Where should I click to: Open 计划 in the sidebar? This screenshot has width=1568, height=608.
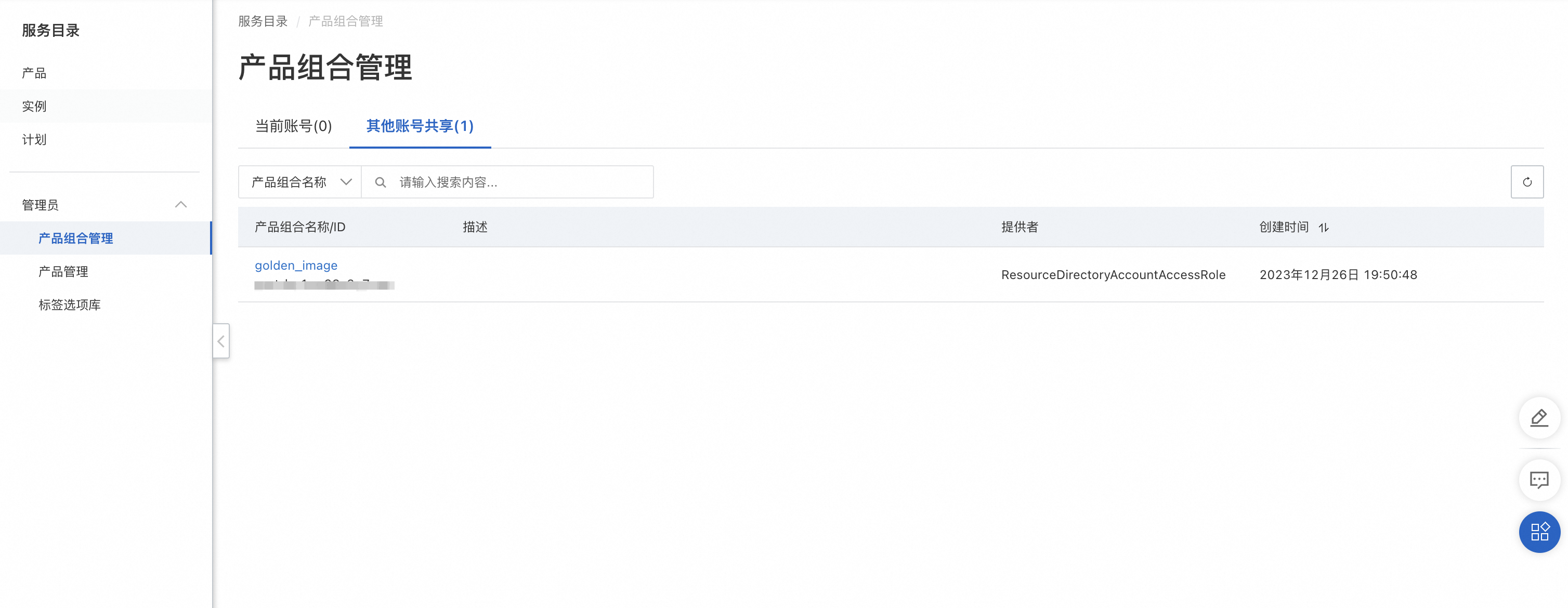point(34,140)
